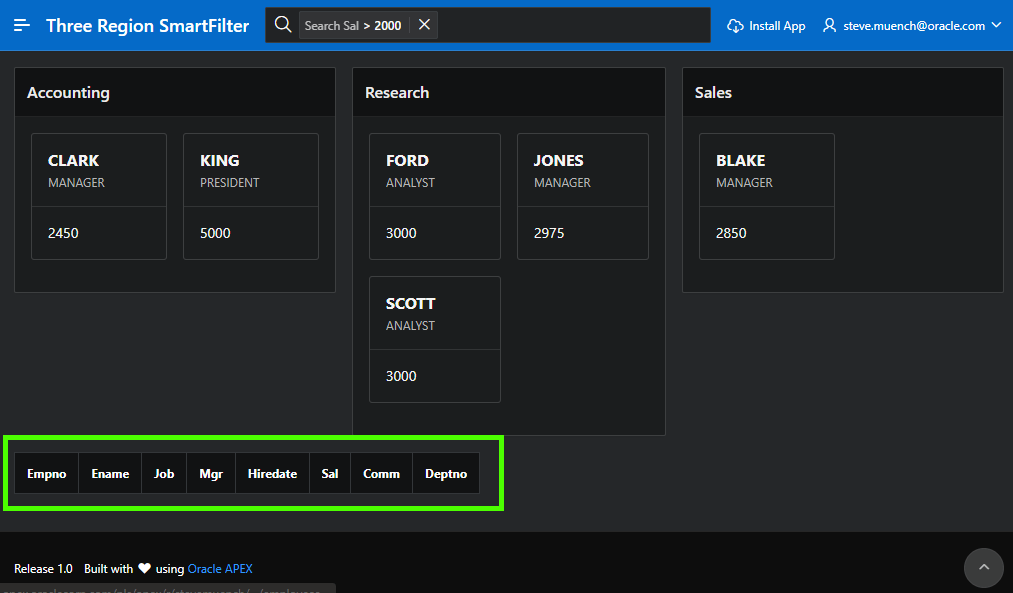Click in the search filter input field
This screenshot has width=1013, height=593.
pyautogui.click(x=572, y=25)
